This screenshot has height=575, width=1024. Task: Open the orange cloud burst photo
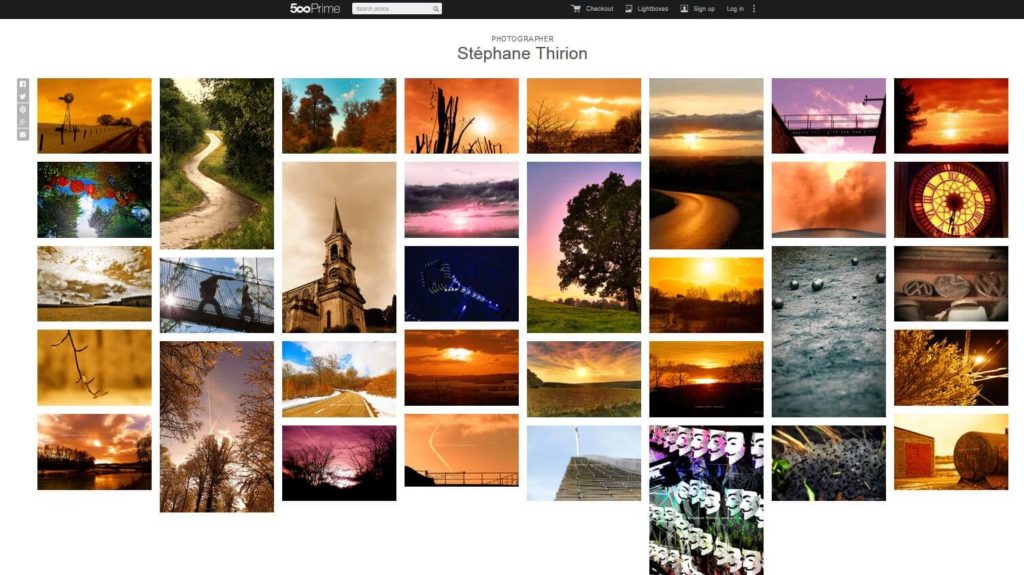829,199
